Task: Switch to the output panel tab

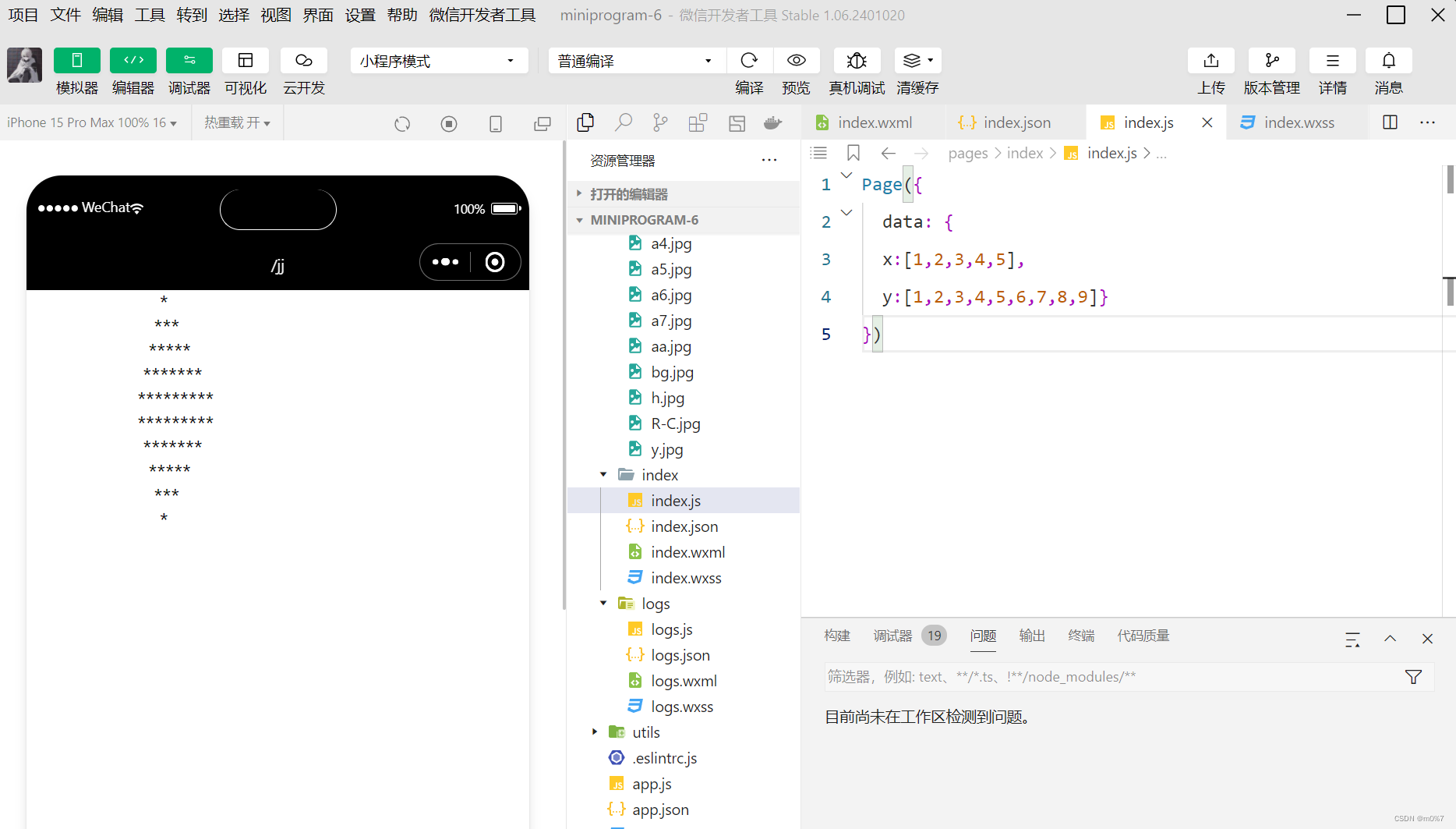Action: [x=1032, y=636]
